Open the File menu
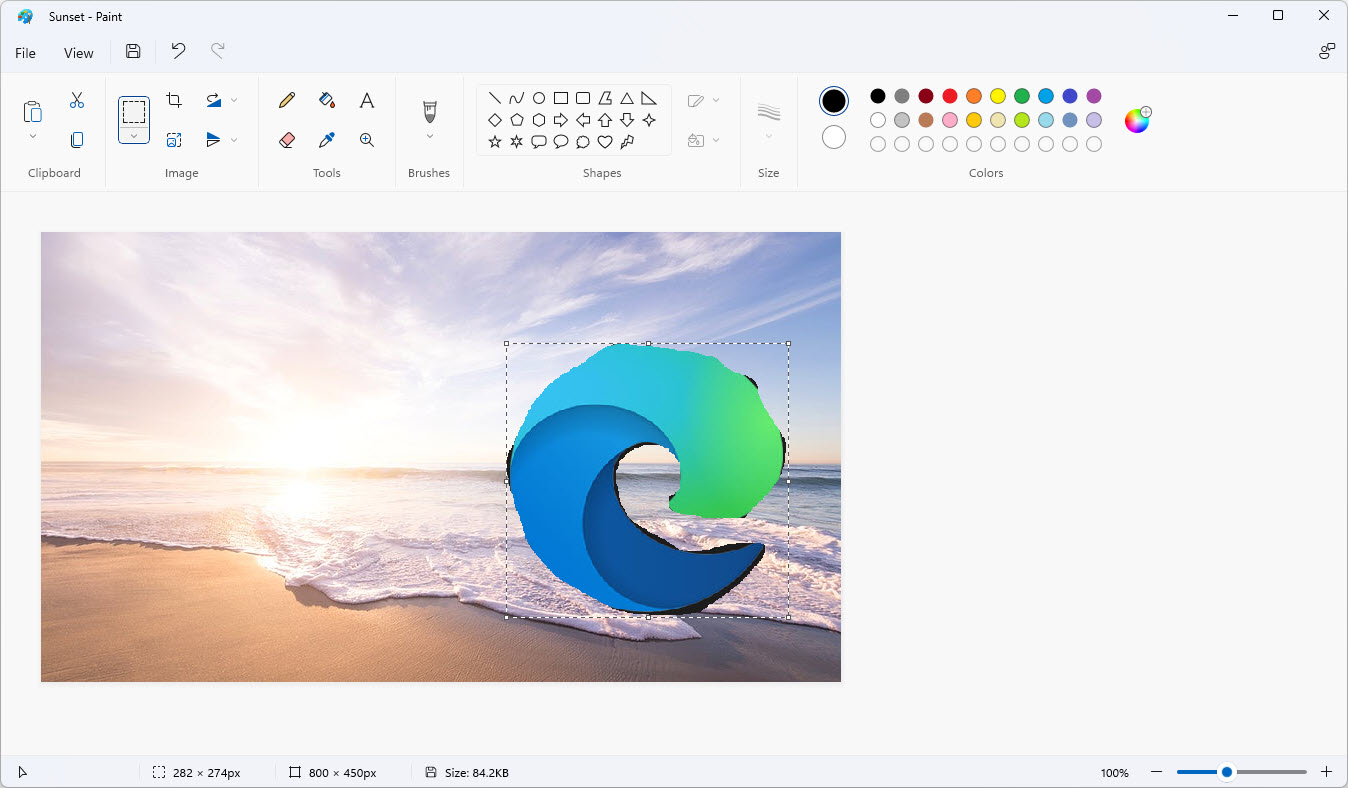 point(25,53)
